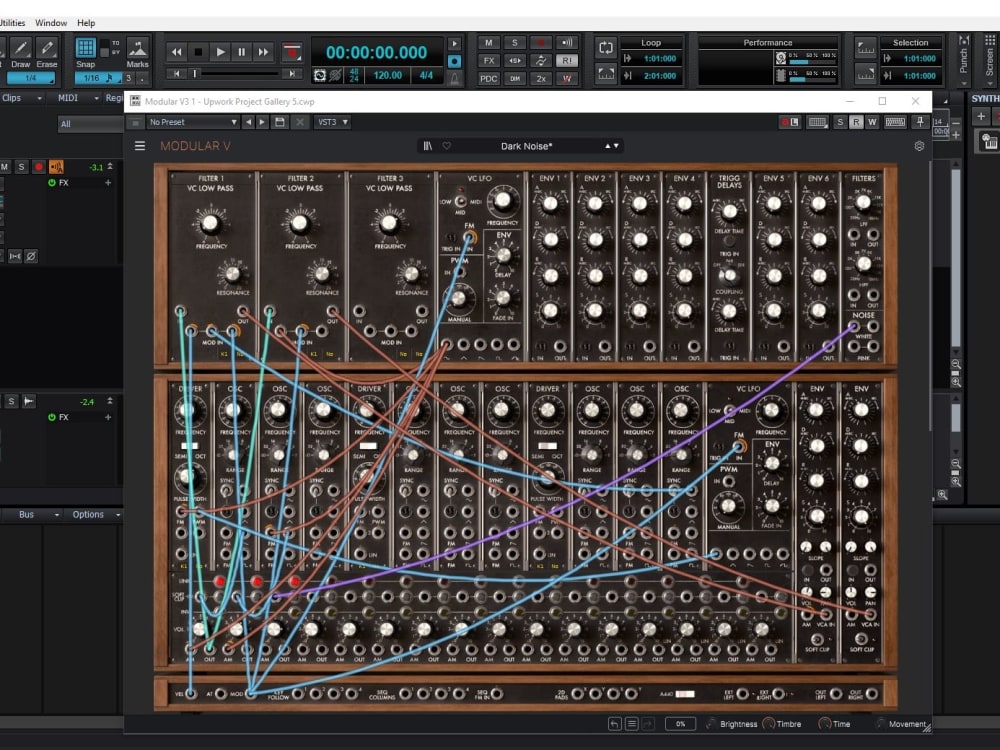
Task: Open the MIDI dropdown menu
Action: (78, 98)
